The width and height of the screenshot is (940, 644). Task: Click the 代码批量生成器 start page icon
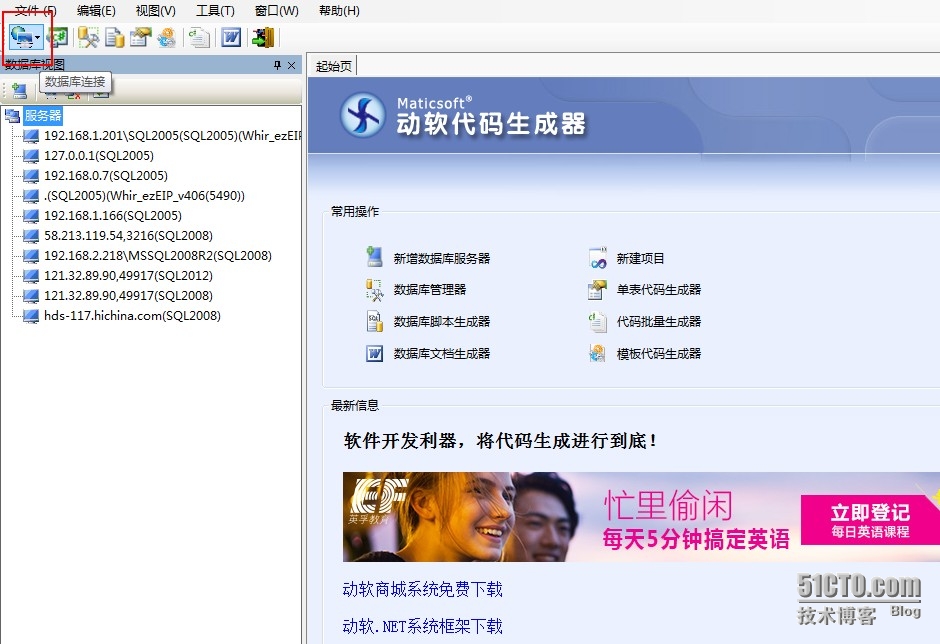tap(598, 321)
